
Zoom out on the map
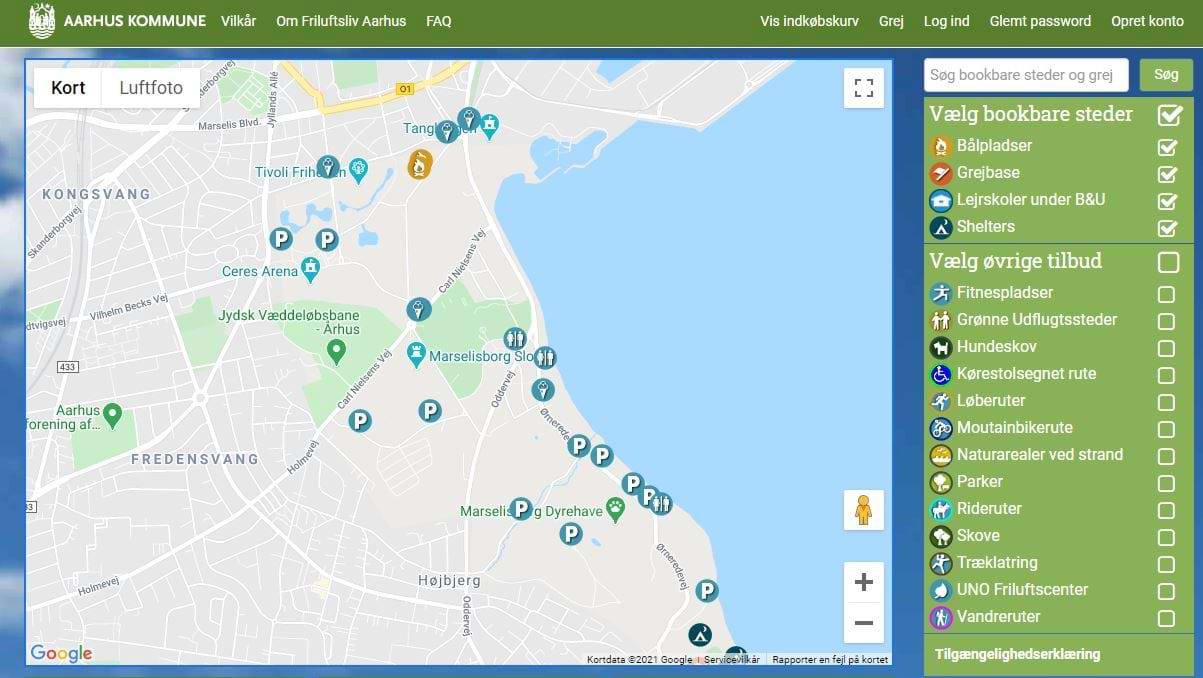click(x=863, y=623)
